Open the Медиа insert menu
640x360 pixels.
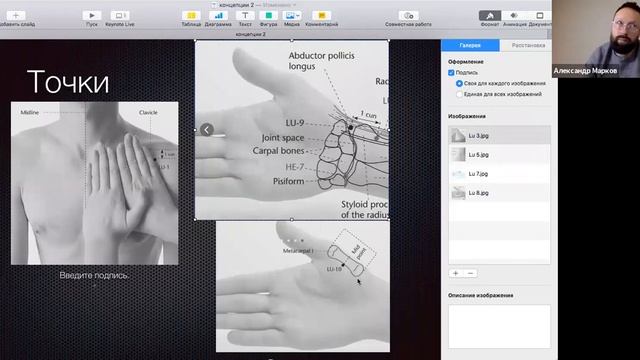tap(292, 16)
